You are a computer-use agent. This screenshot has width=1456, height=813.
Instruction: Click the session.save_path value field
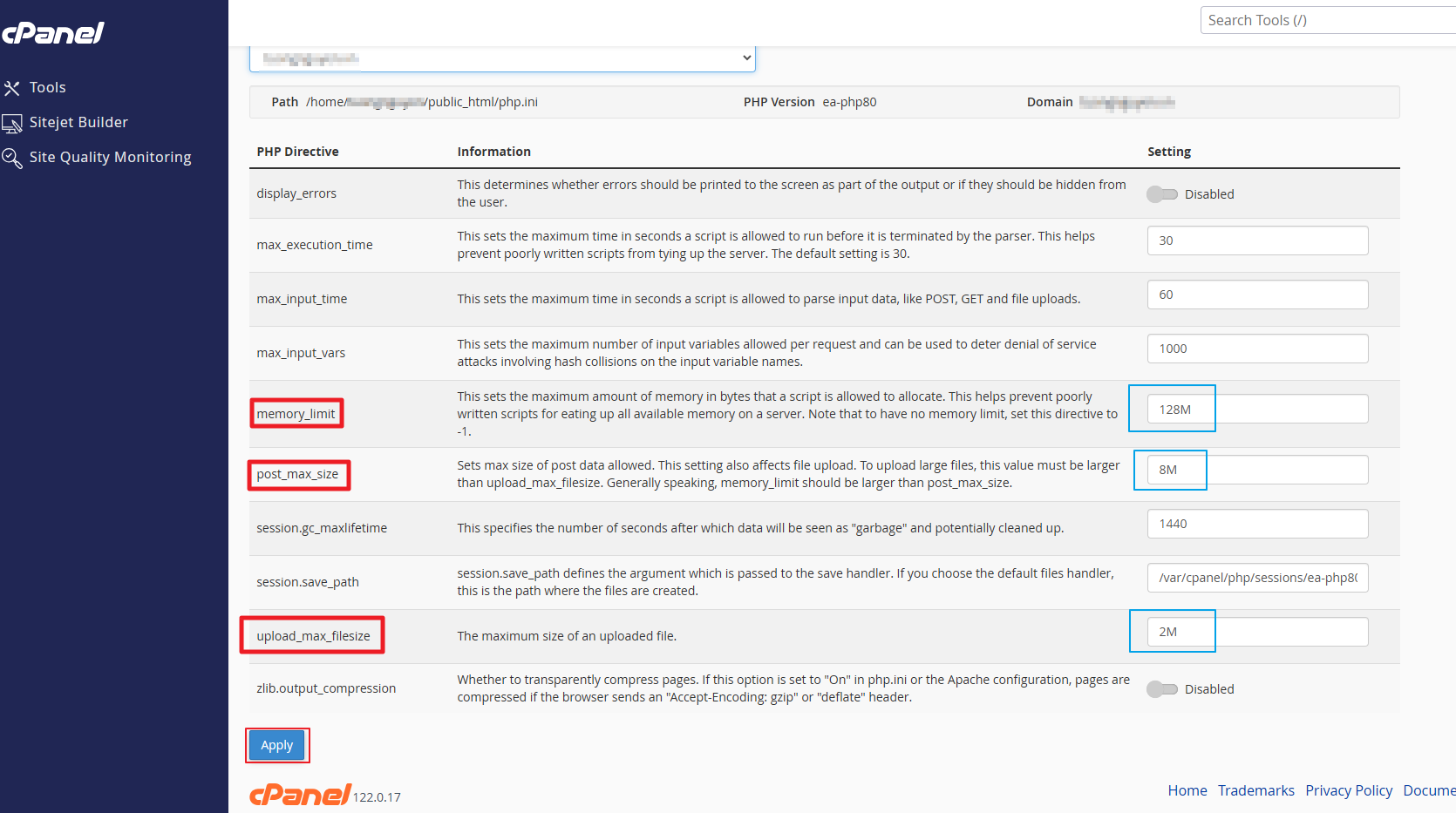(1257, 578)
